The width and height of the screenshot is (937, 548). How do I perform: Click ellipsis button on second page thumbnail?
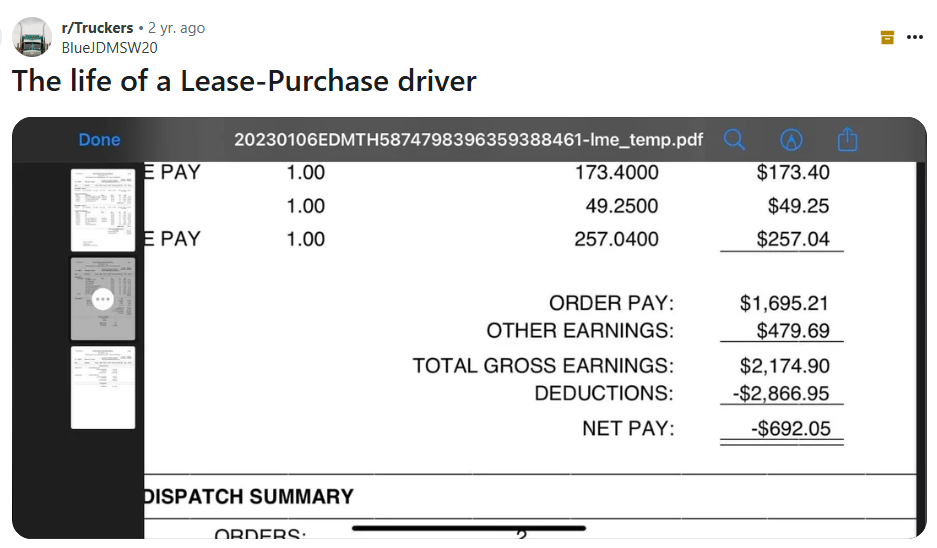click(103, 299)
